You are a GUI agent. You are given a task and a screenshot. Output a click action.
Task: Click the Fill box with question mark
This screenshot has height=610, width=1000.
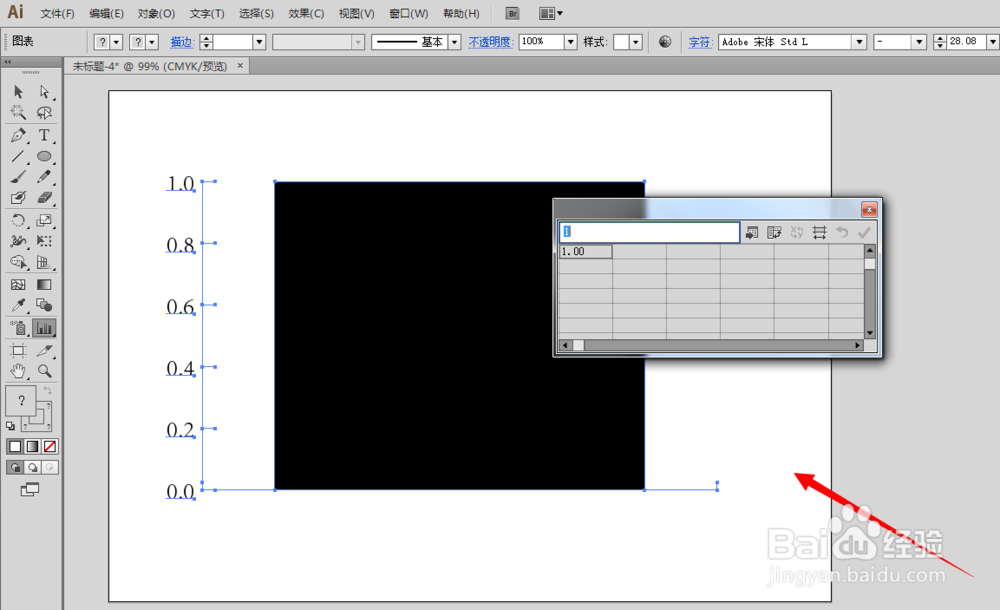pos(20,401)
